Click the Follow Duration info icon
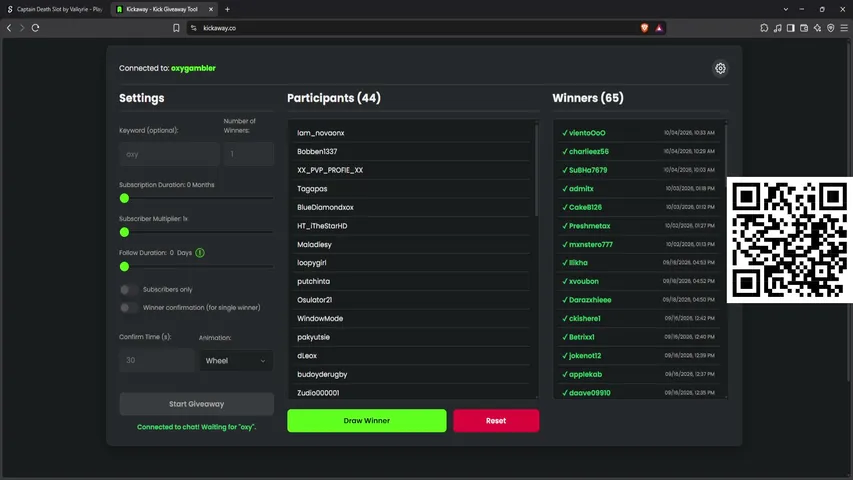This screenshot has width=853, height=480. tap(200, 253)
